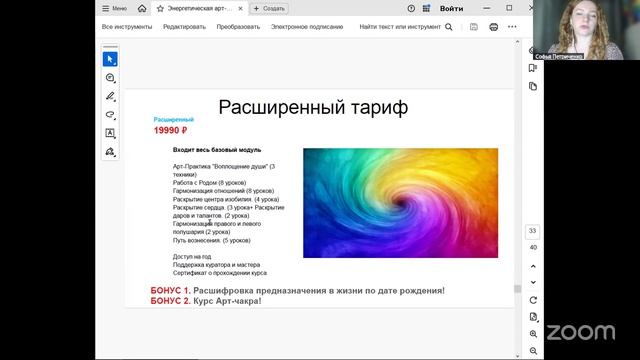The height and width of the screenshot is (360, 640).
Task: Rotate the page with rotate icon
Action: coord(533,300)
